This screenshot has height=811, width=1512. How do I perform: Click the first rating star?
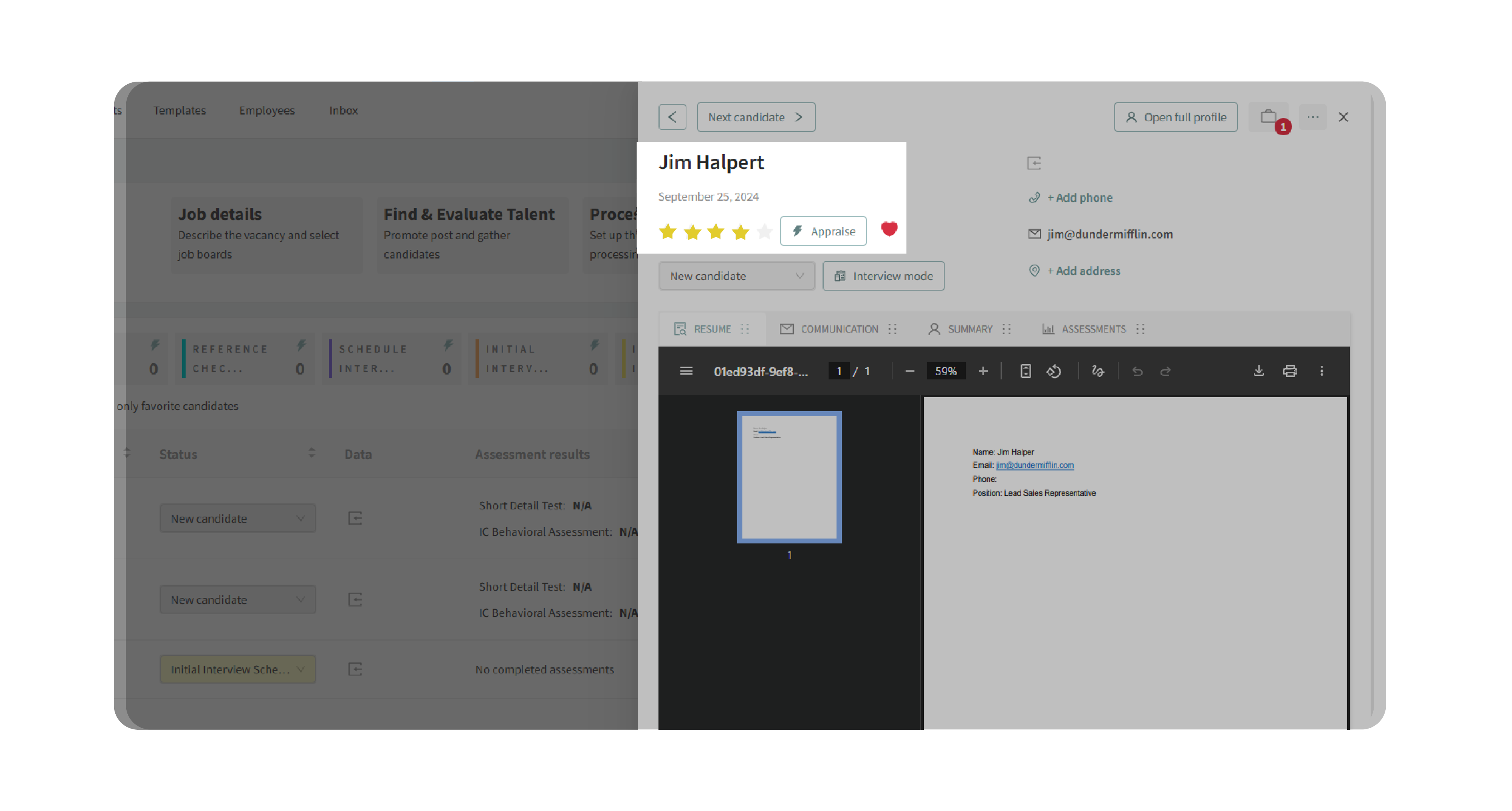668,232
